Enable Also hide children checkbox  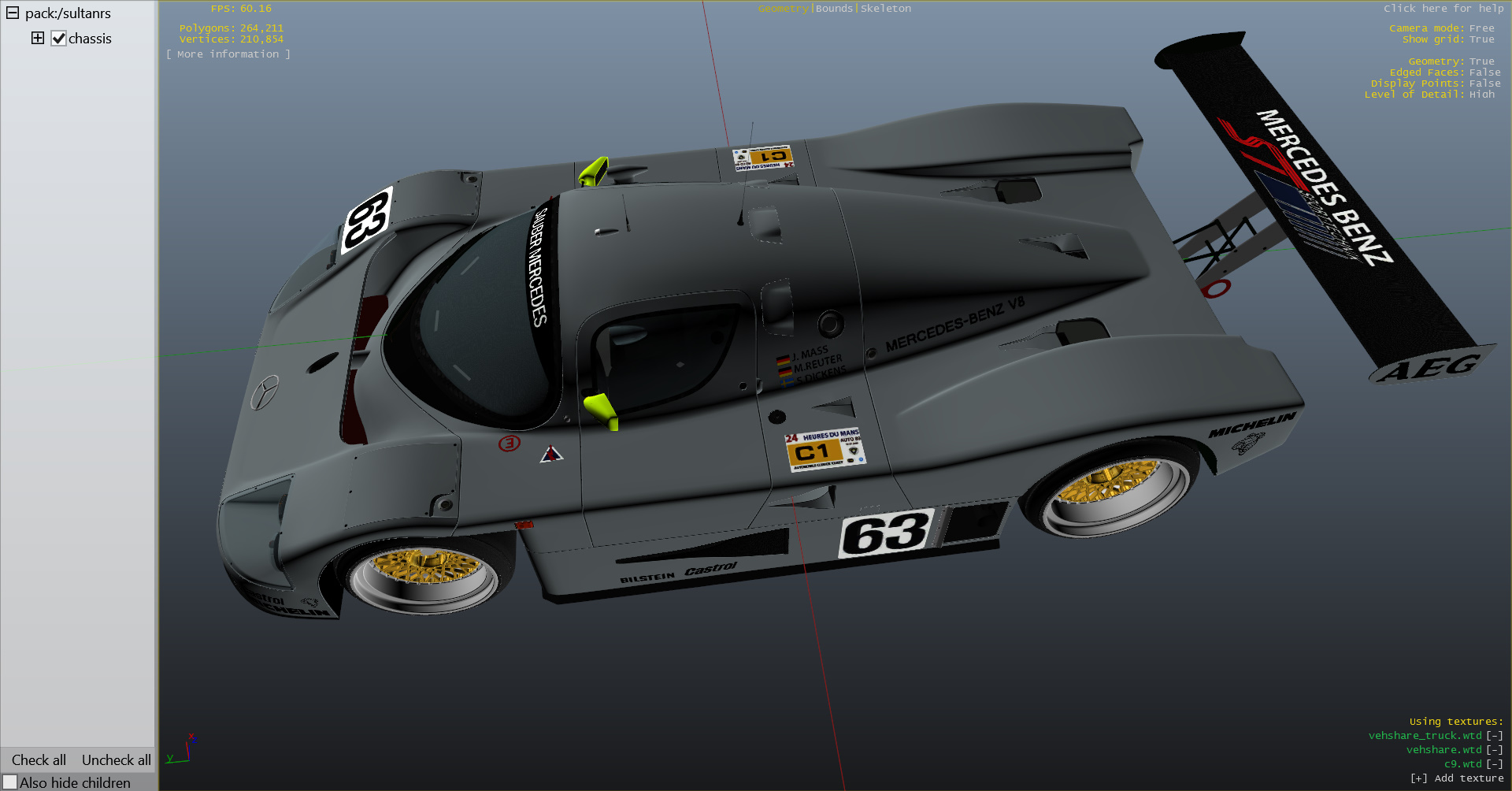click(x=9, y=782)
